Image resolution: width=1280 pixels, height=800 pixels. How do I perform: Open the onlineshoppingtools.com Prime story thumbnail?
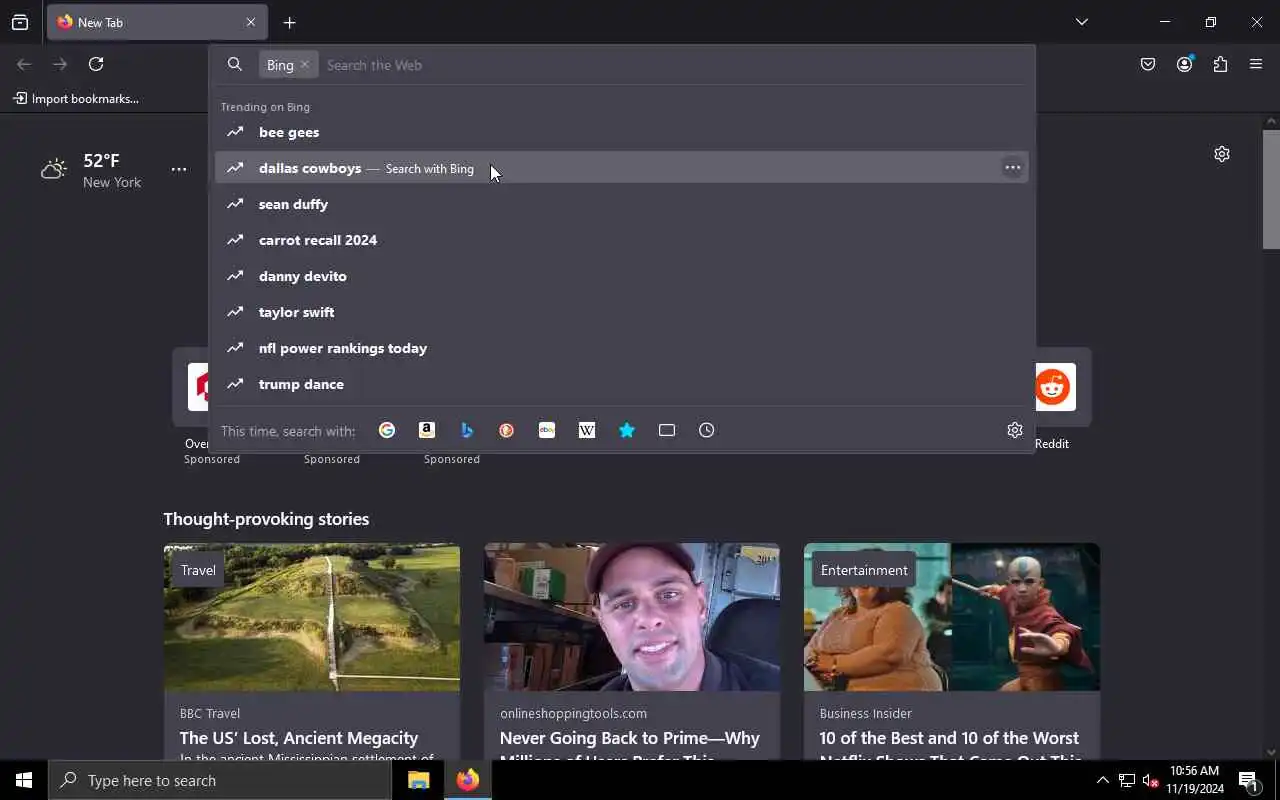tap(632, 617)
